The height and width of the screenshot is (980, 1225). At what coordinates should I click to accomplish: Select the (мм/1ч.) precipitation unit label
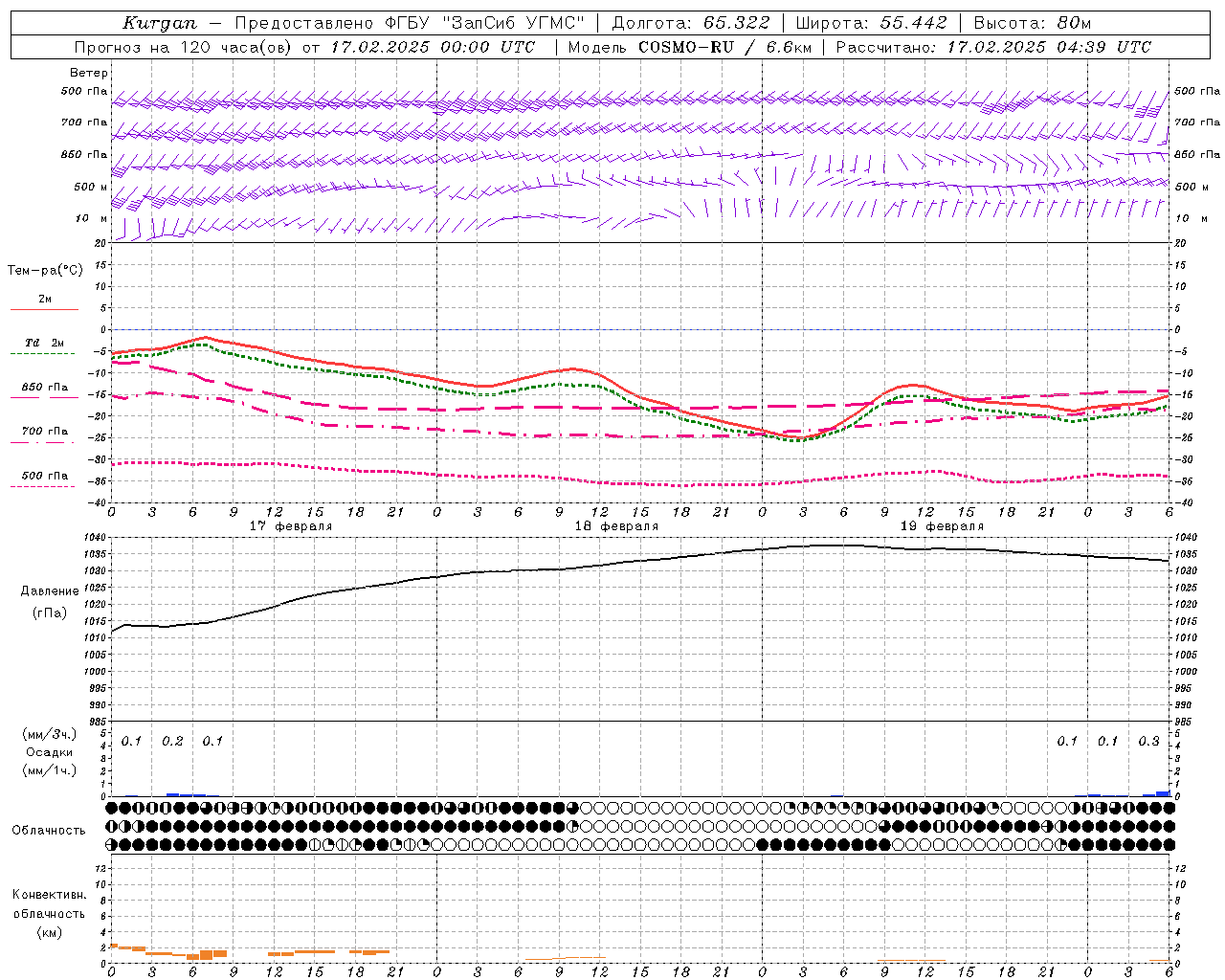(x=50, y=770)
